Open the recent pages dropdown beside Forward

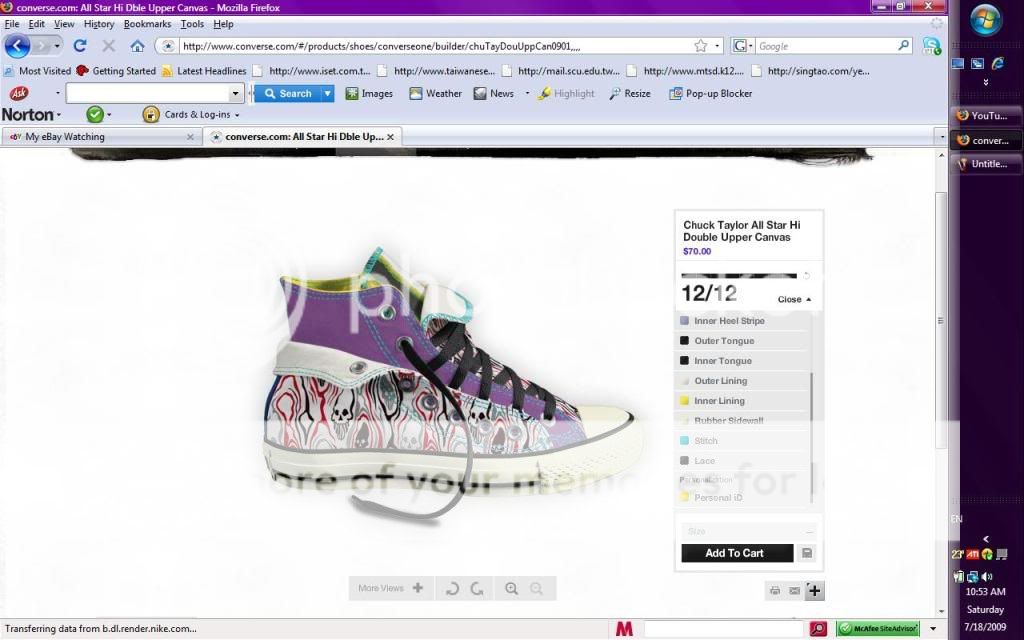coord(57,46)
